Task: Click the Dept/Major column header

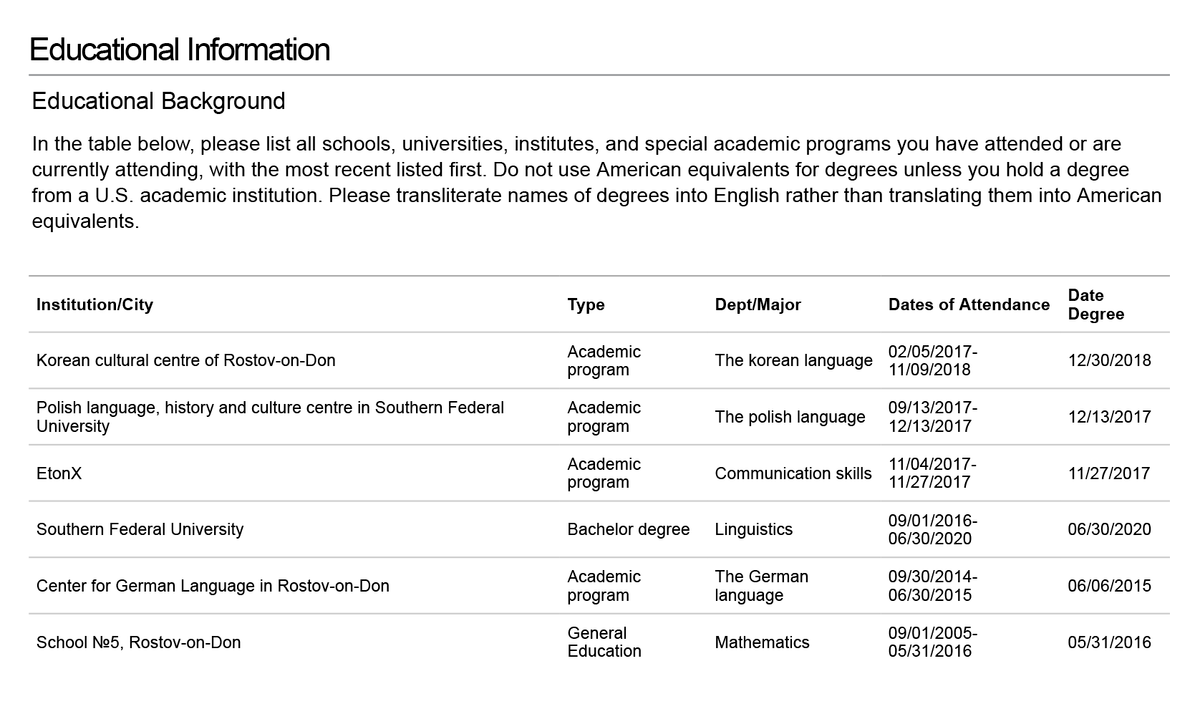Action: (x=758, y=304)
